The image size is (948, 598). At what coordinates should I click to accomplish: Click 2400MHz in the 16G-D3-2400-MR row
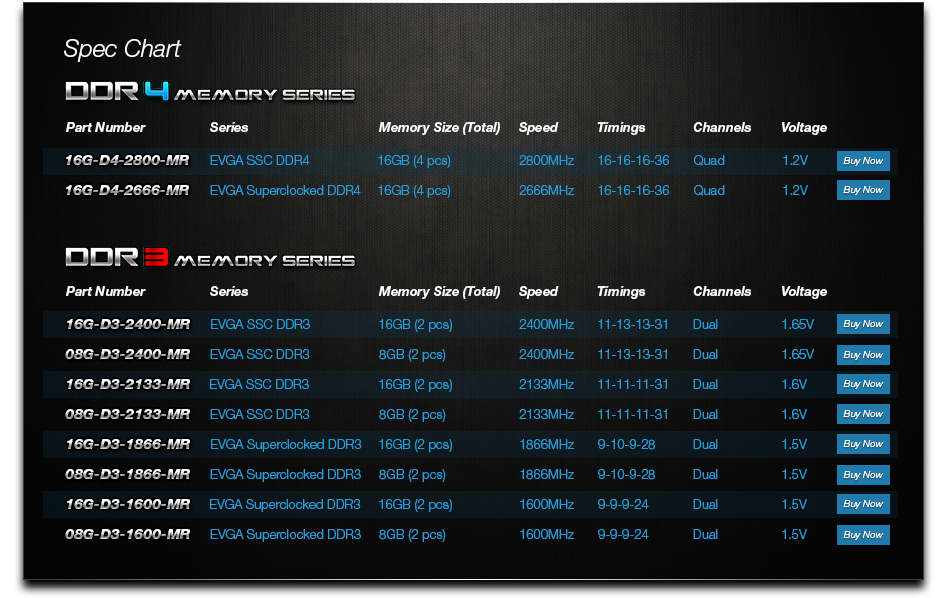[547, 324]
